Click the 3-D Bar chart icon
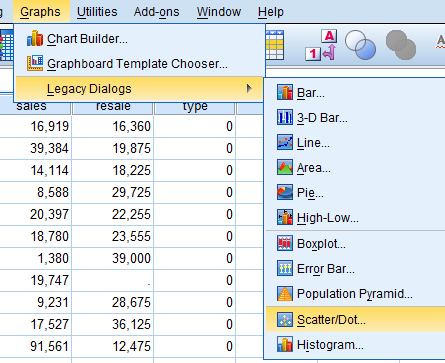Screen dimensions: 445x363 [x=285, y=117]
